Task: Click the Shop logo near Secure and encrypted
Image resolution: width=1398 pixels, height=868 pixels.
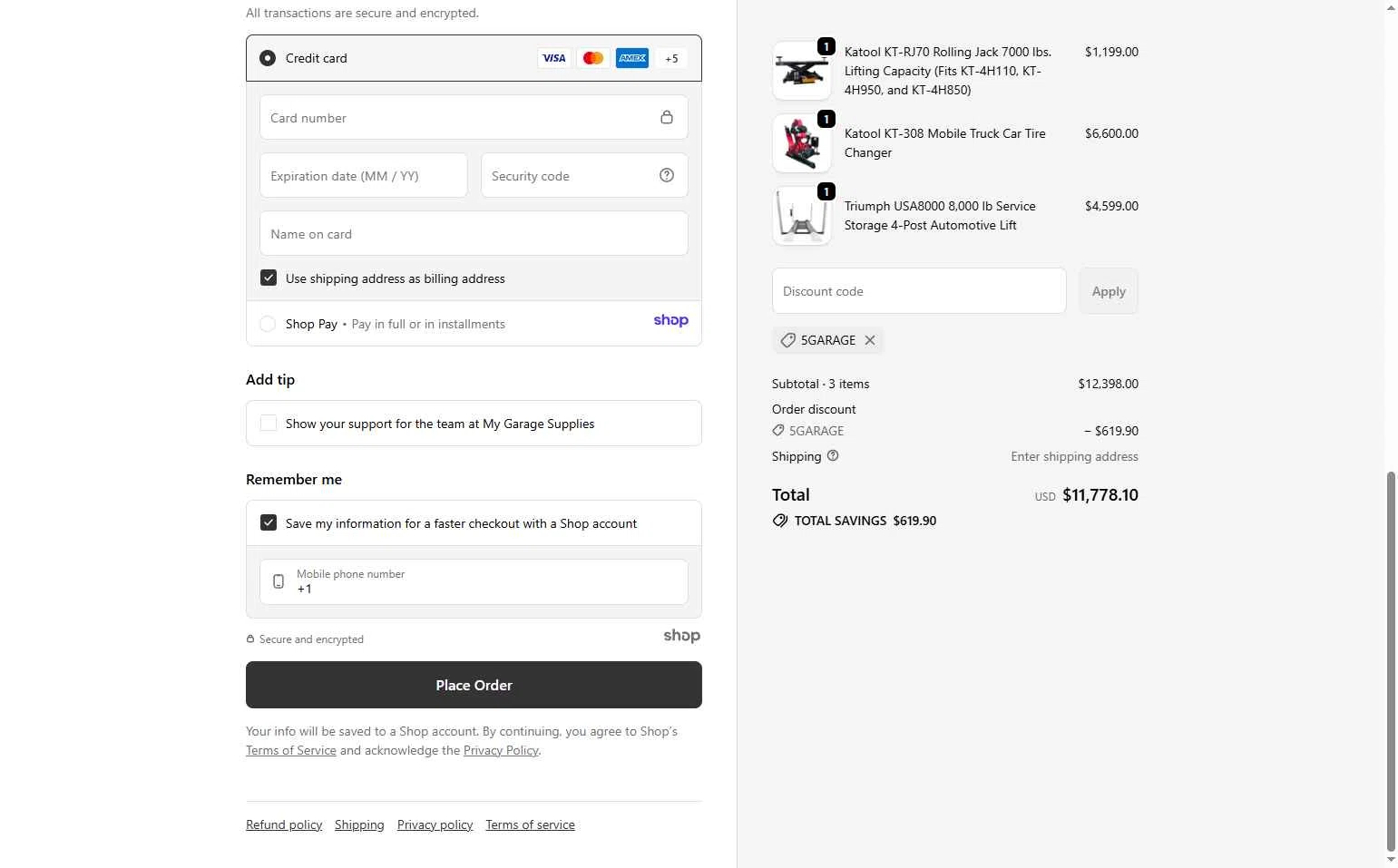Action: click(x=681, y=636)
